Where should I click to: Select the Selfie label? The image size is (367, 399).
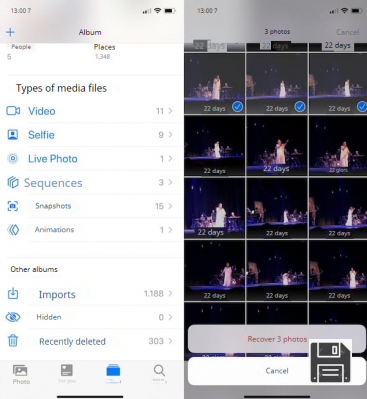pyautogui.click(x=41, y=135)
